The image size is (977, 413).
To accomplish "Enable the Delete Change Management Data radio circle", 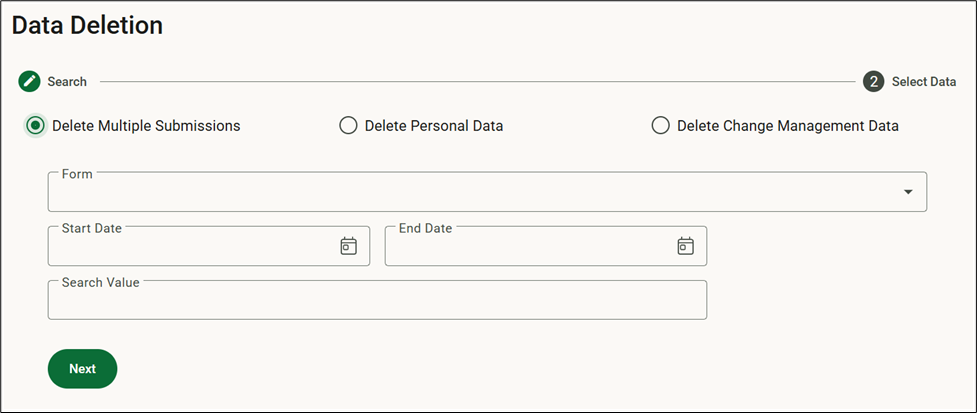I will click(x=660, y=126).
